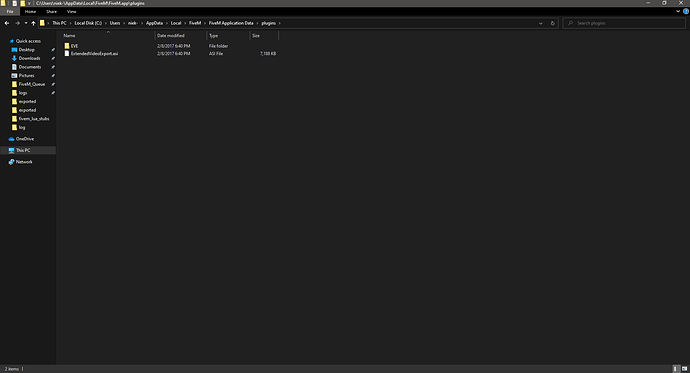Click Local Disk (C:) in the breadcrumb
The image size is (690, 373).
[88, 23]
